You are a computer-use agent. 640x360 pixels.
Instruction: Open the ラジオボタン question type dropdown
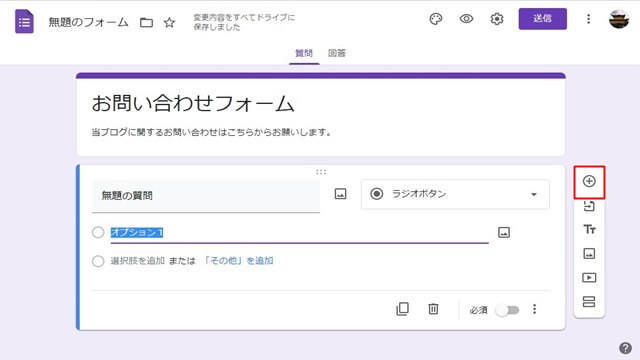point(455,194)
